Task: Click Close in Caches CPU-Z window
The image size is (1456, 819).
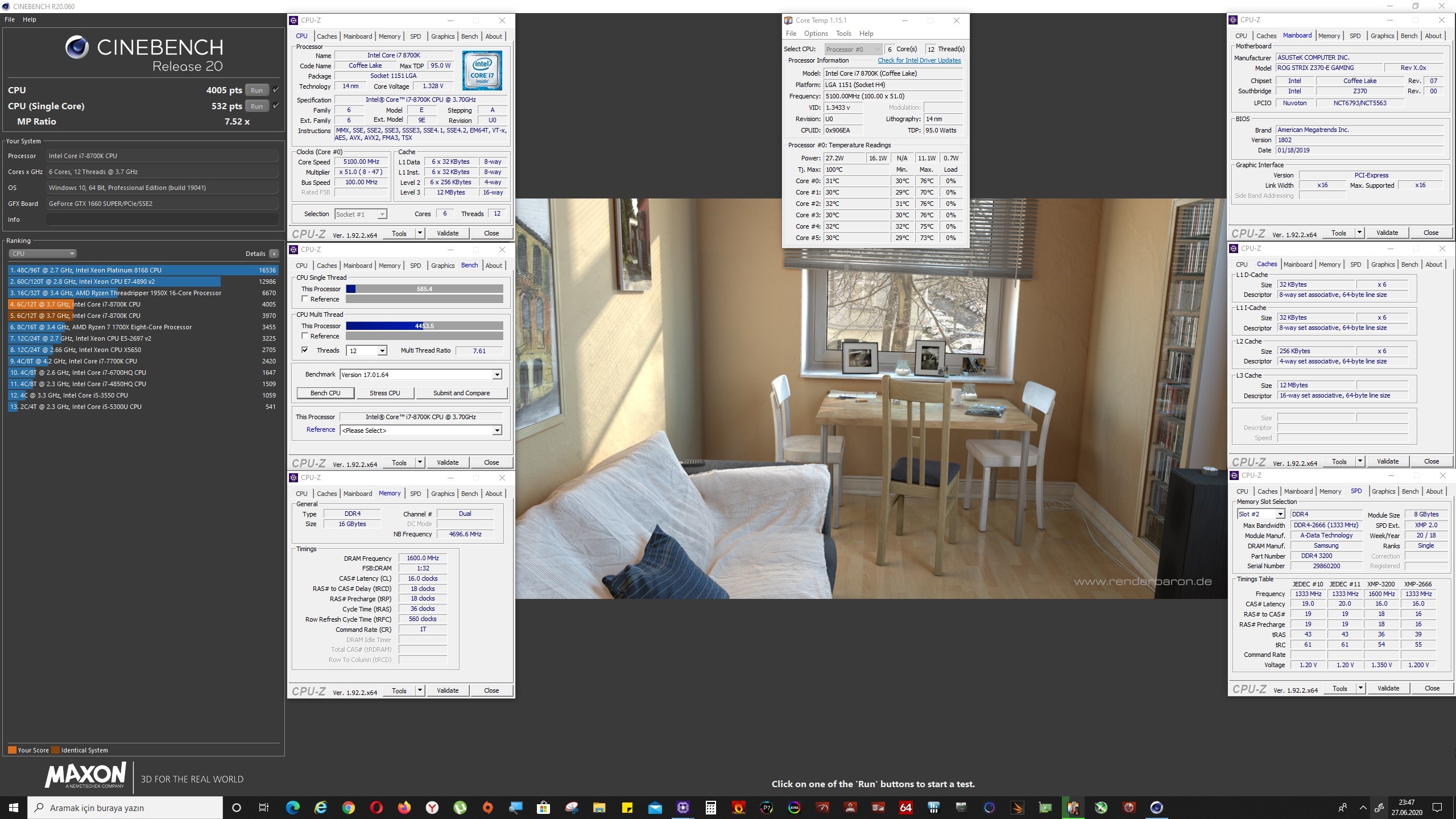Action: [1431, 461]
